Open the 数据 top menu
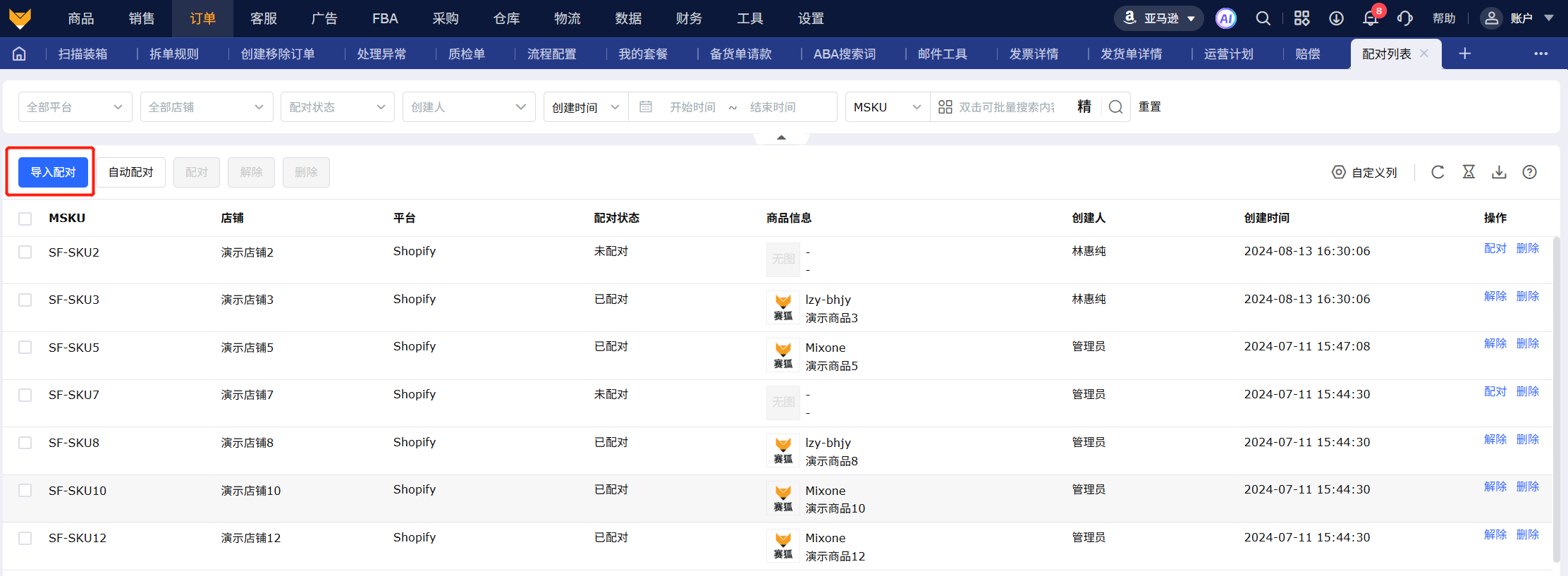The height and width of the screenshot is (576, 1568). (x=628, y=18)
